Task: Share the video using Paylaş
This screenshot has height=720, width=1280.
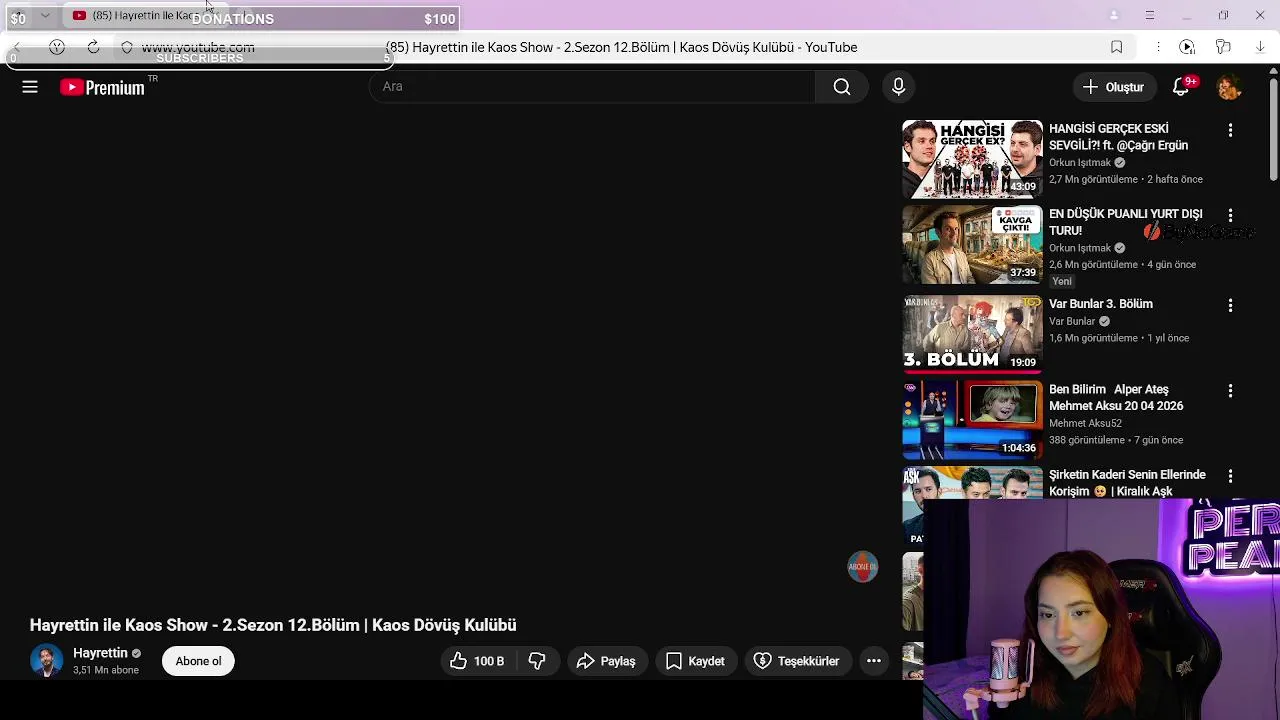Action: coord(606,661)
